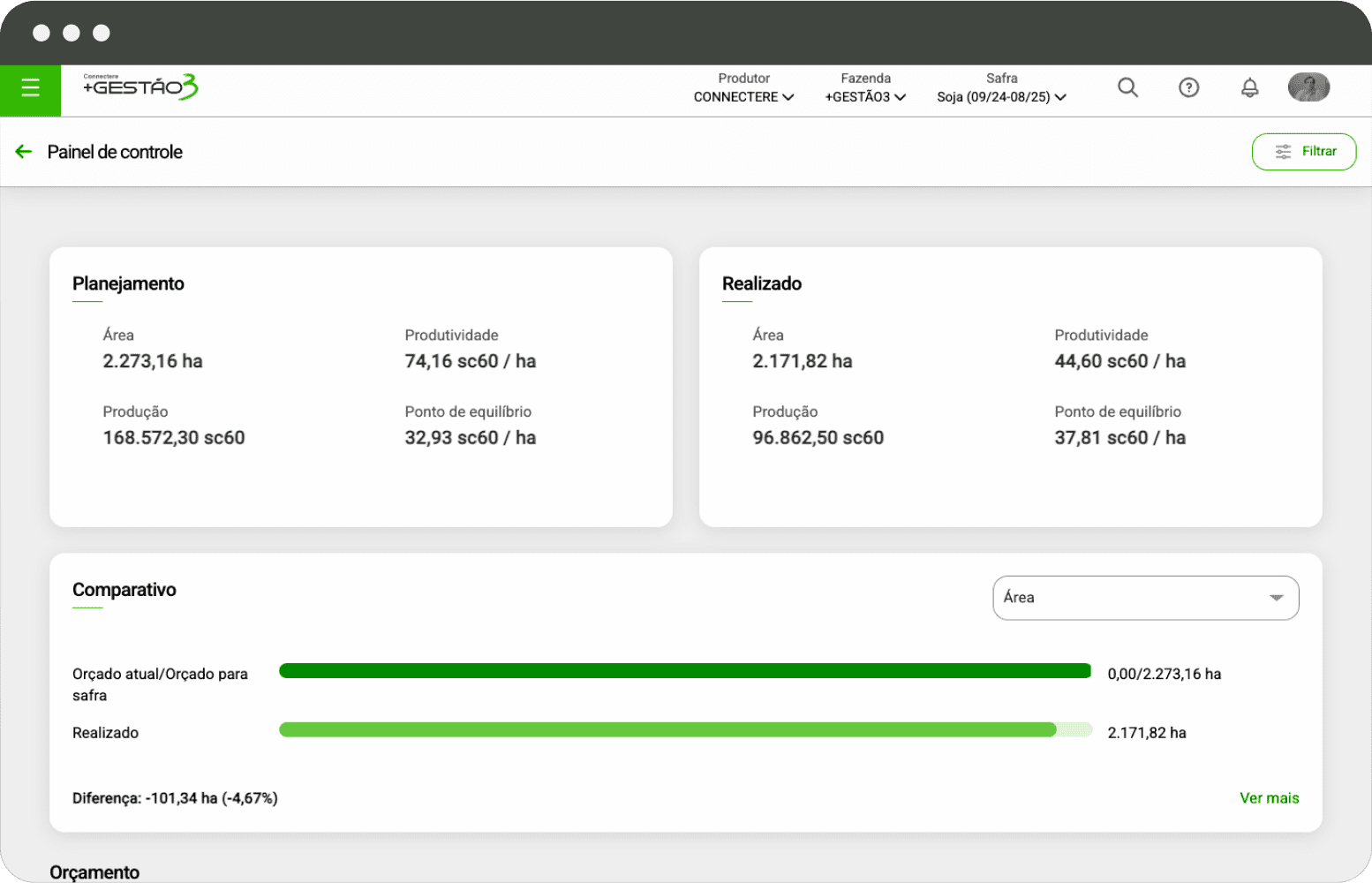Click the Painel de controle page title
Image resolution: width=1372 pixels, height=883 pixels.
(x=115, y=152)
